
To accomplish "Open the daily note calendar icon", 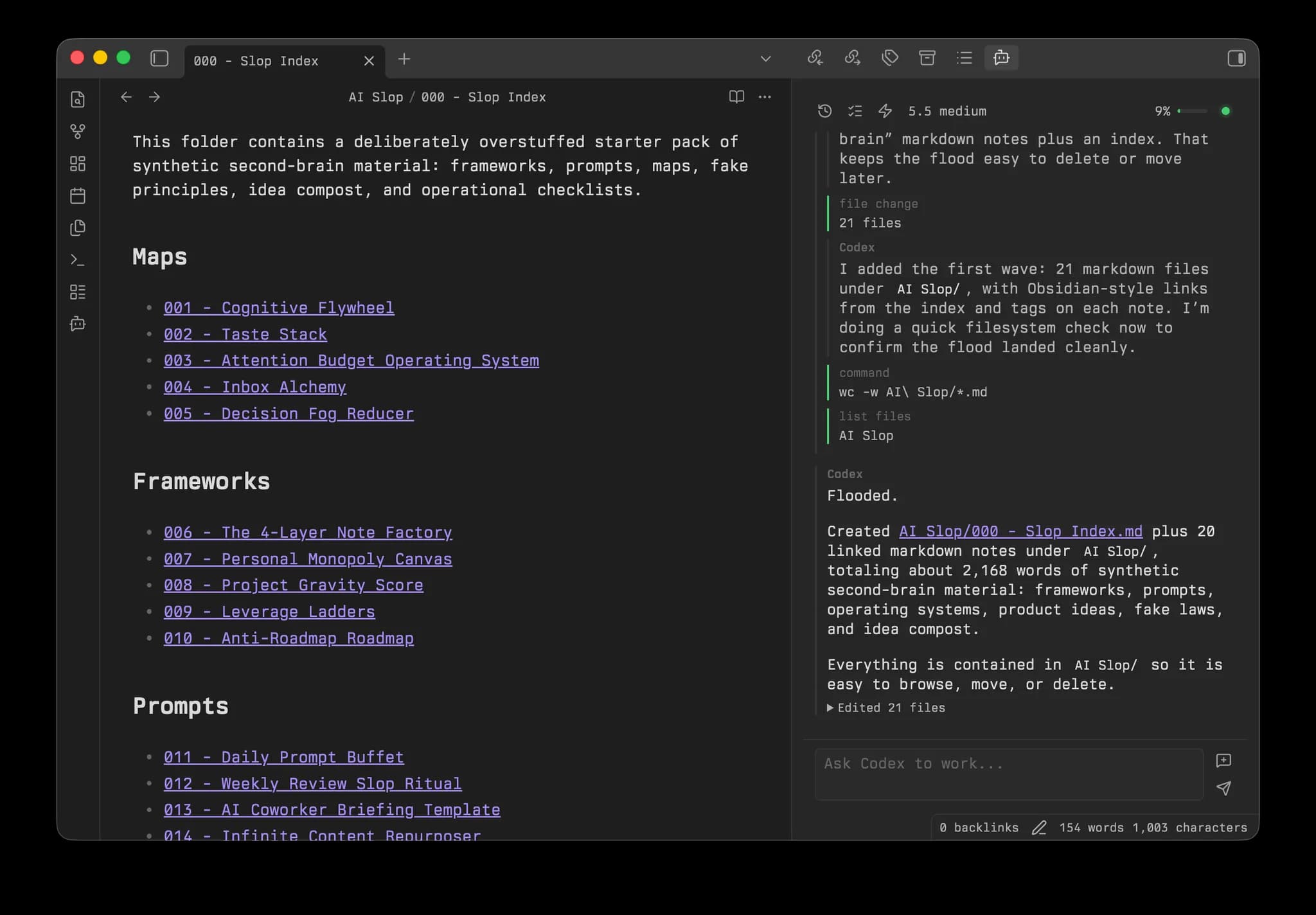I will 78,195.
